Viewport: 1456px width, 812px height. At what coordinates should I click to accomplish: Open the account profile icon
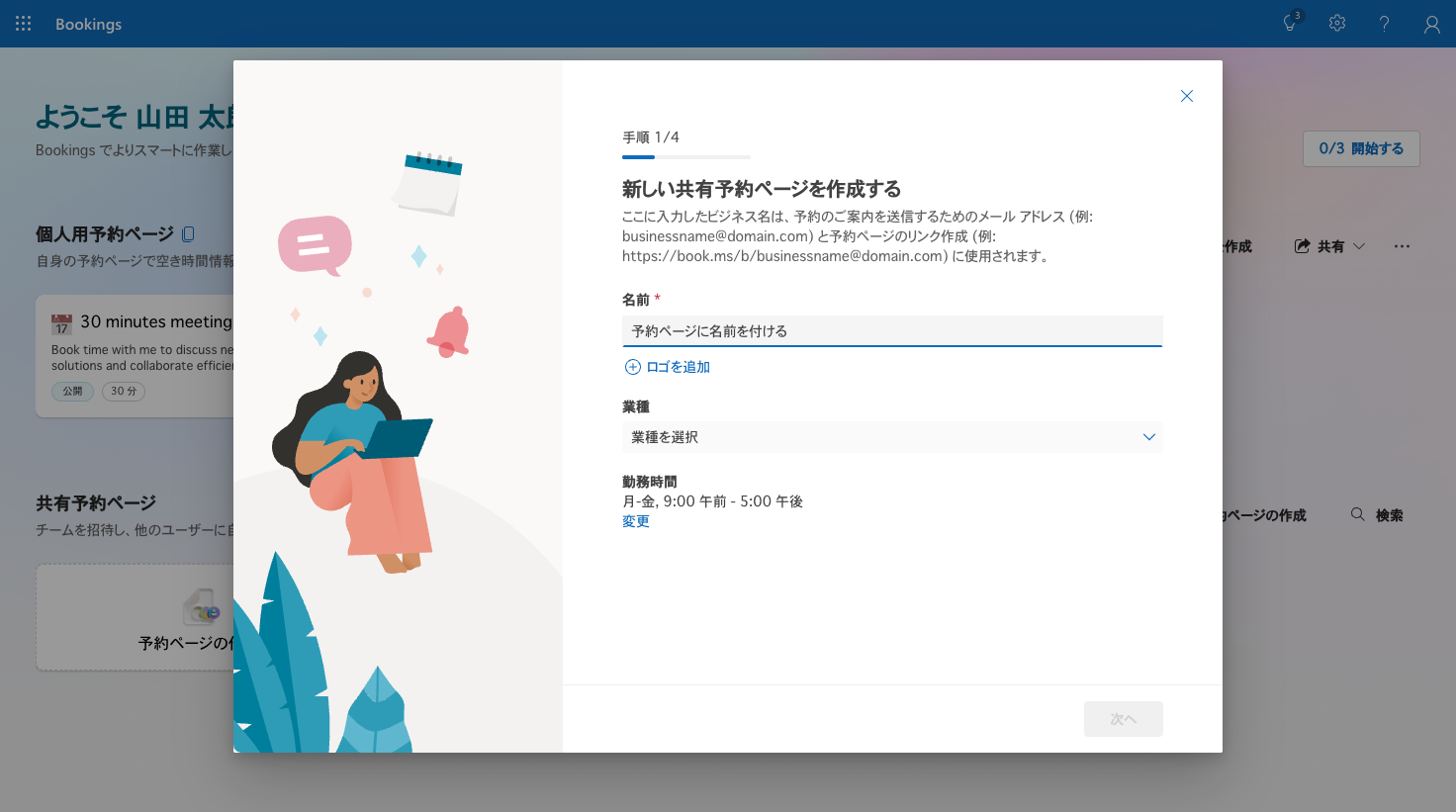1431,24
